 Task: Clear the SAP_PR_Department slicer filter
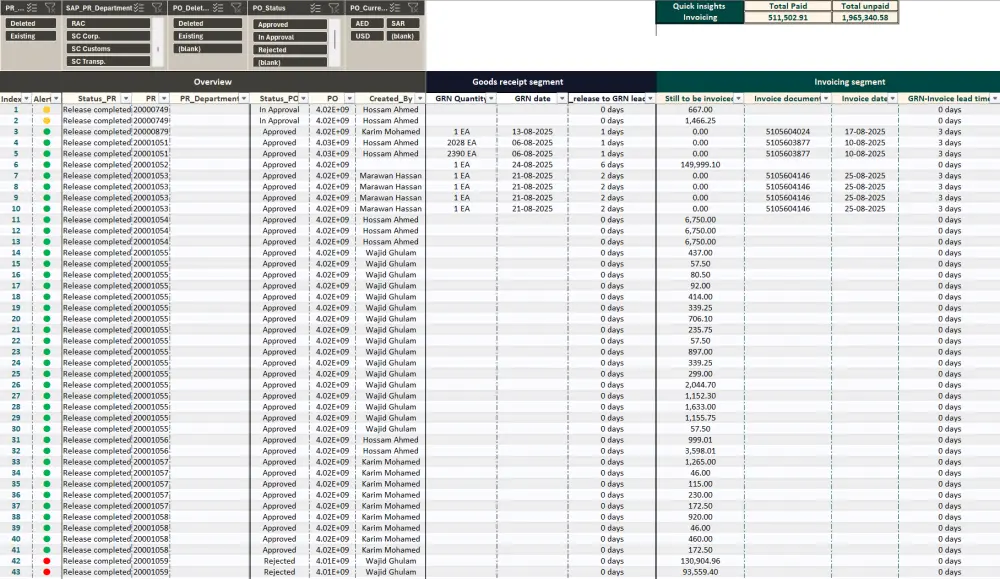click(x=157, y=8)
